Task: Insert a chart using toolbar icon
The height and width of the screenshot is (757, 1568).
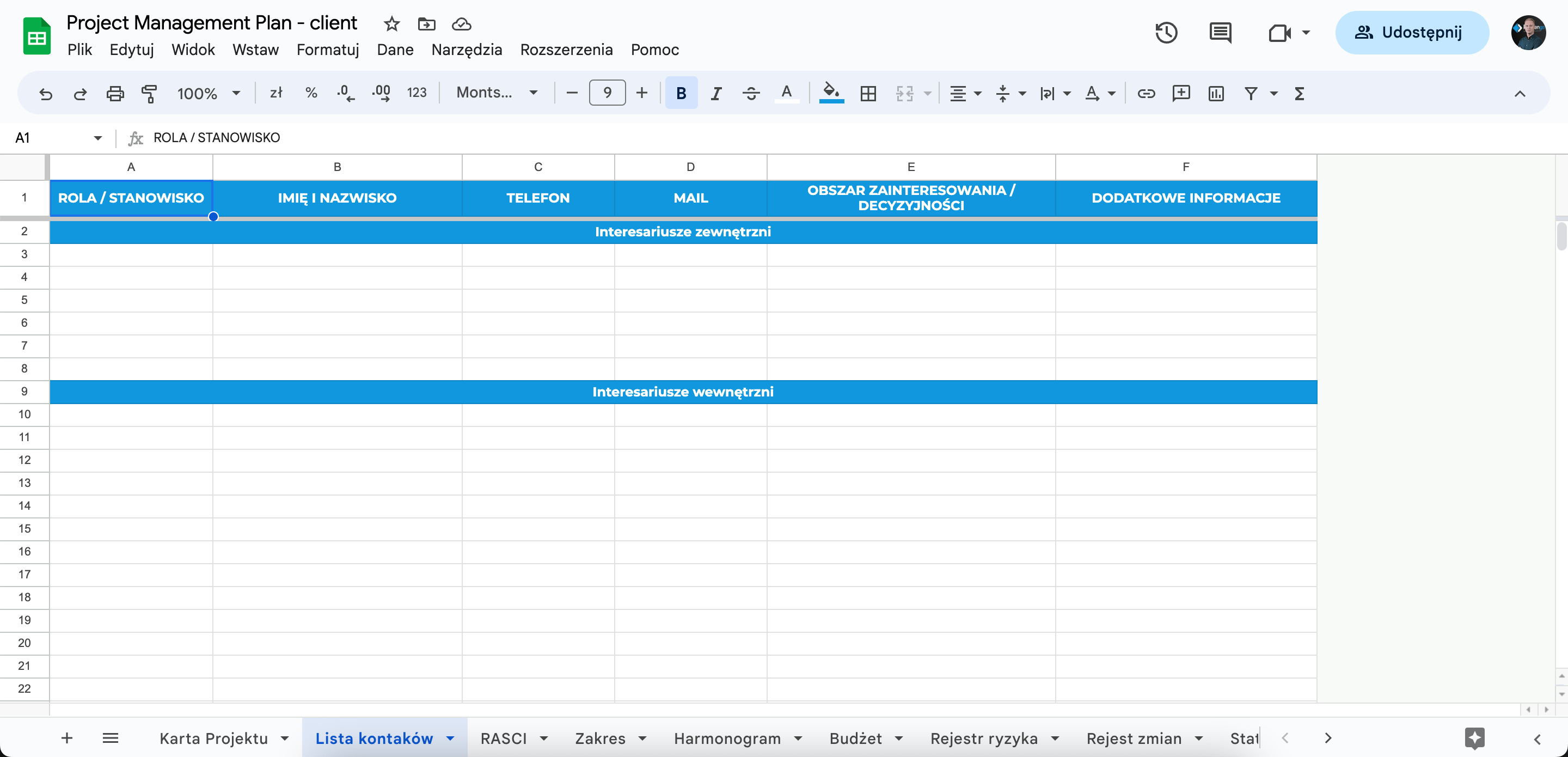Action: 1216,93
